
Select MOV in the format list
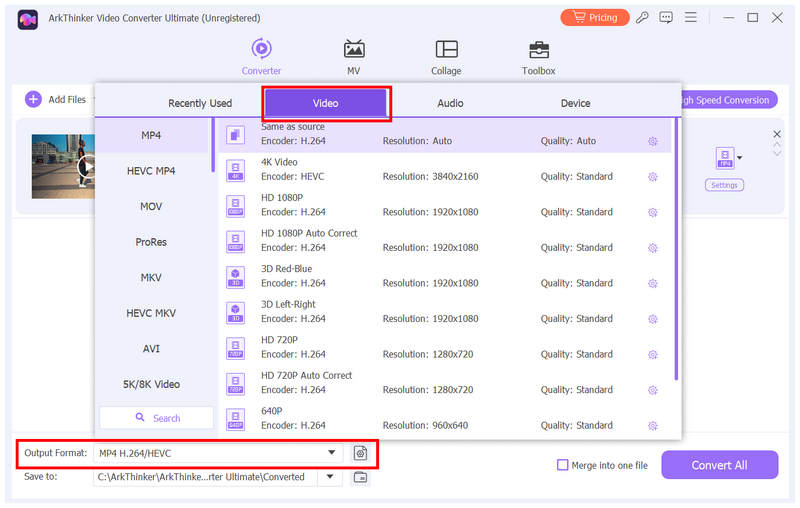(152, 207)
